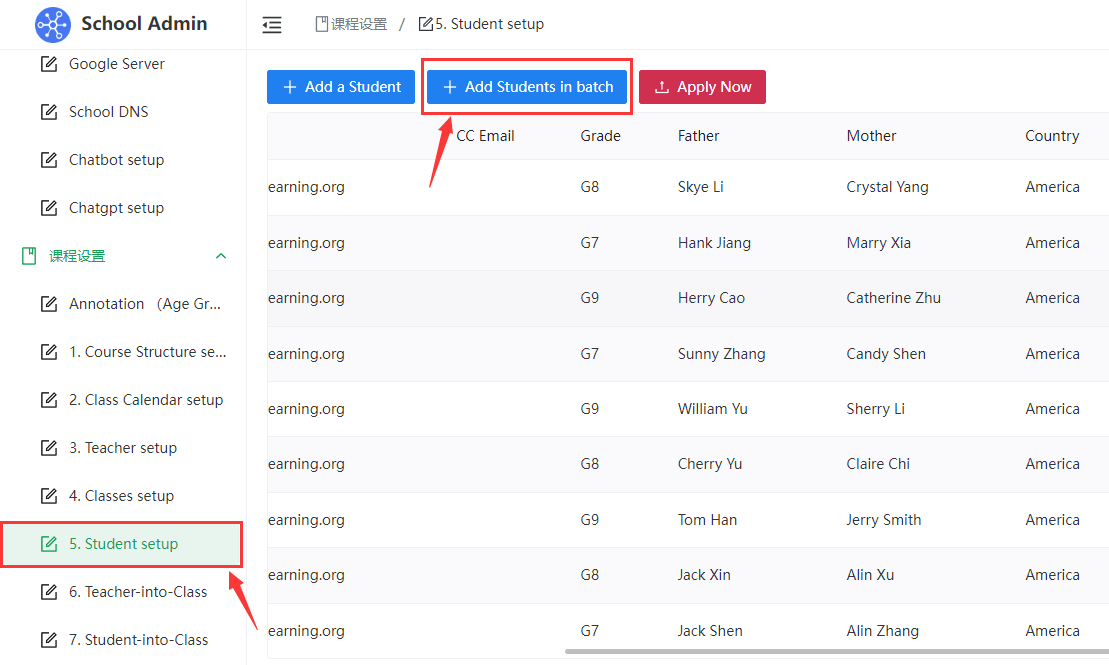Collapse the sidebar with the menu fold icon

[x=272, y=25]
